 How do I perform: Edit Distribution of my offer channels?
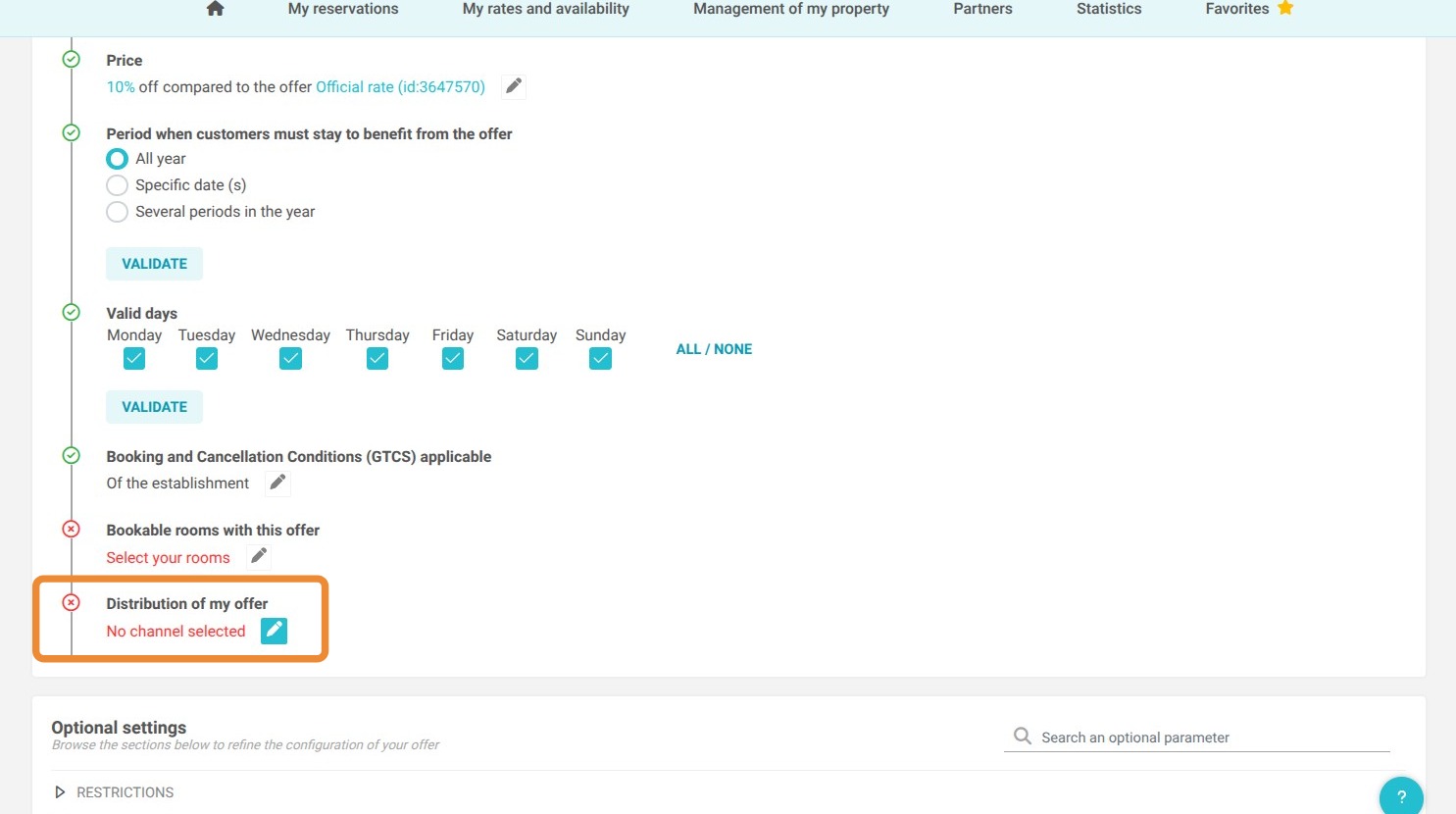click(x=274, y=631)
